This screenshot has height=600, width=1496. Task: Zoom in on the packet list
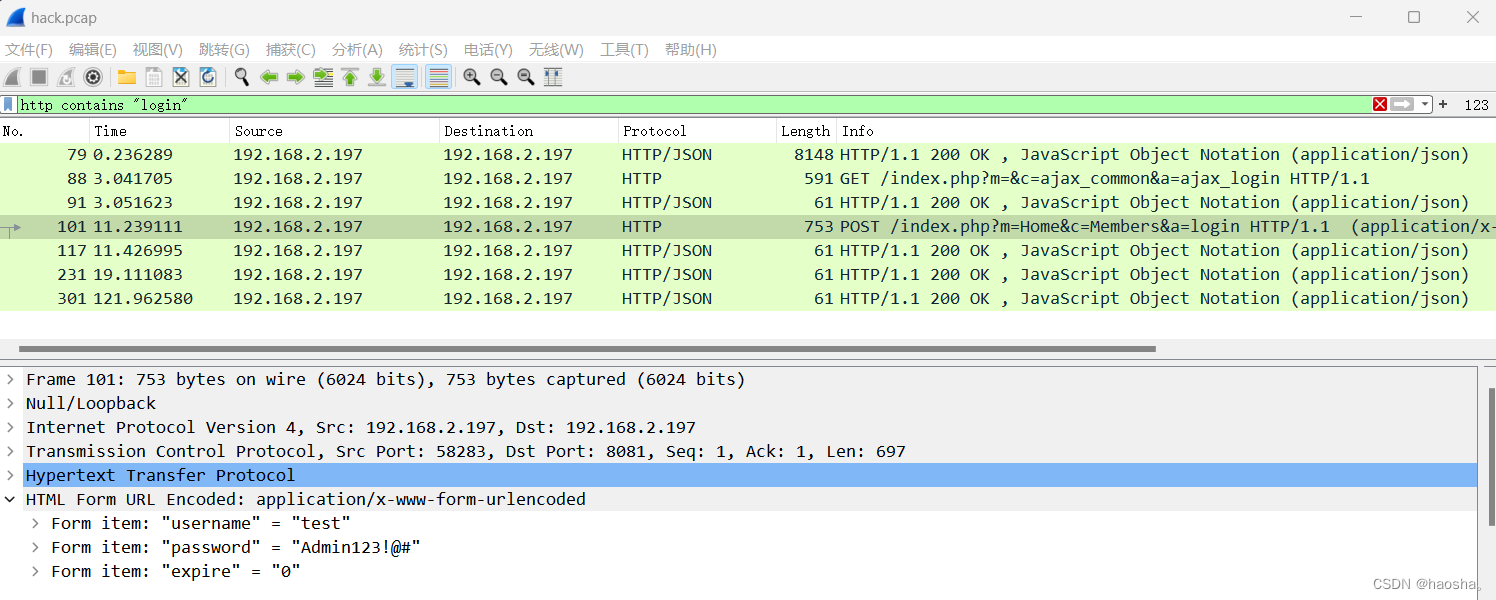(470, 77)
